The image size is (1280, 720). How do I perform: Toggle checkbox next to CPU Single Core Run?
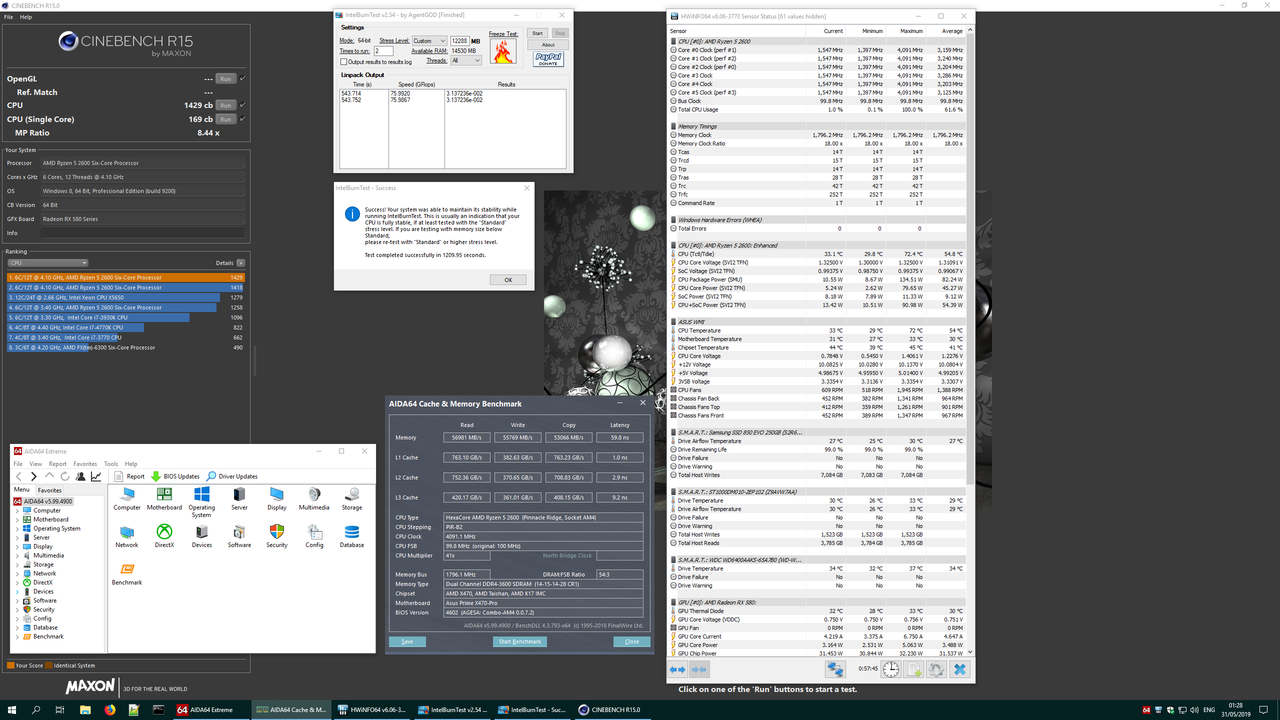tap(242, 119)
